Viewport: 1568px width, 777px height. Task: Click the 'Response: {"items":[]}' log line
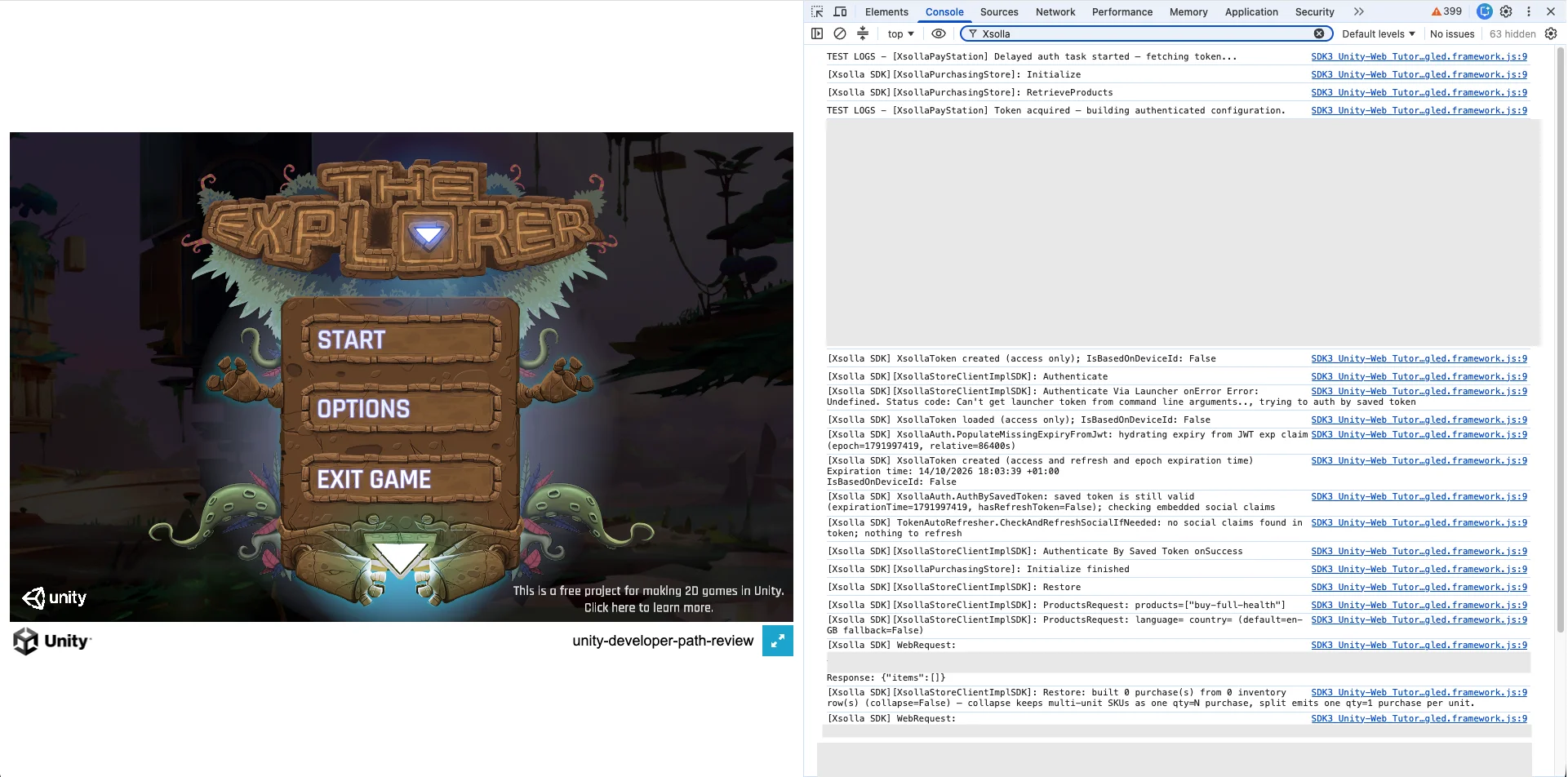point(886,677)
